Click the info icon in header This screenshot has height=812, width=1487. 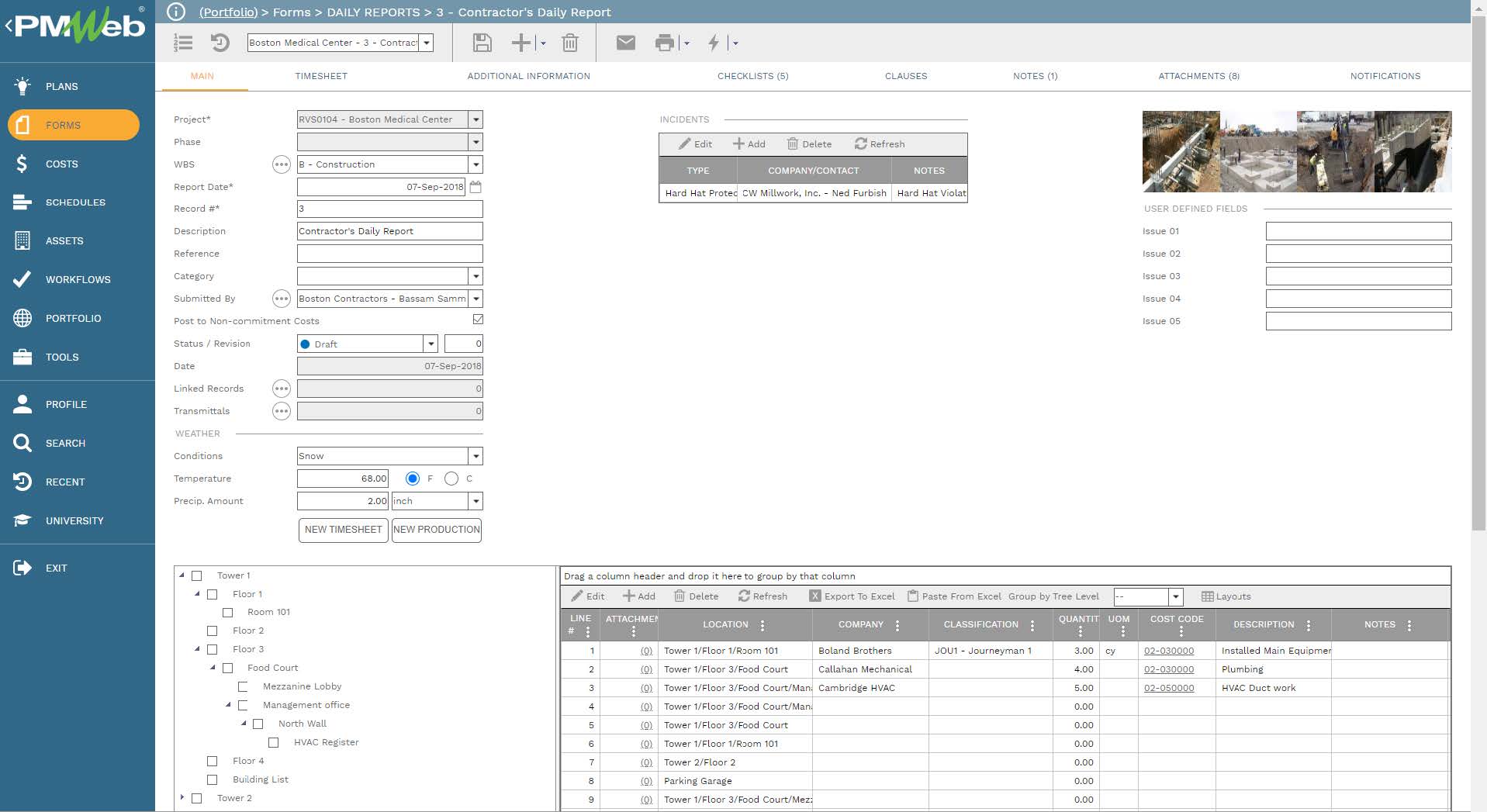tap(177, 12)
